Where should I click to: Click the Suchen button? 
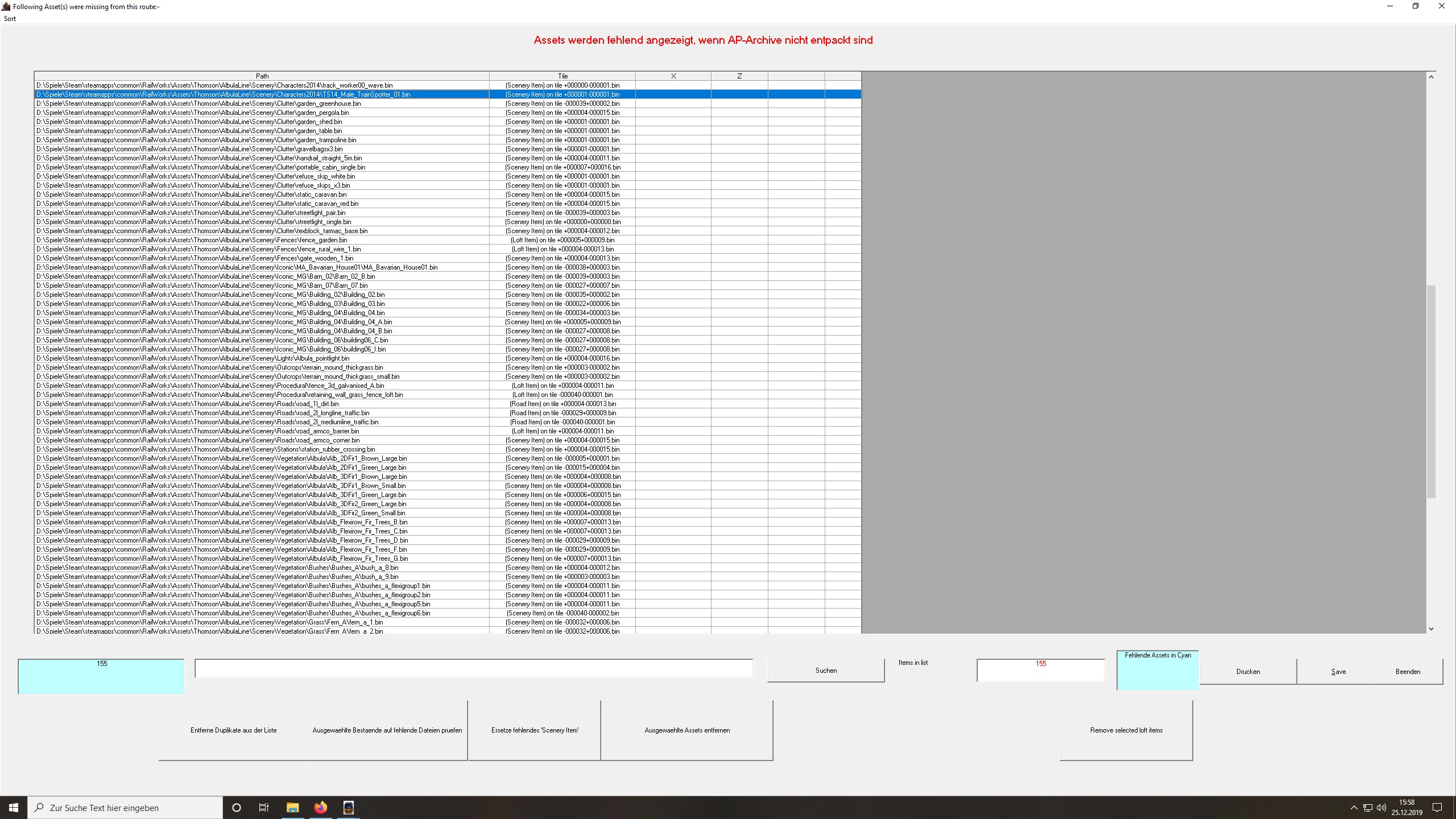826,671
